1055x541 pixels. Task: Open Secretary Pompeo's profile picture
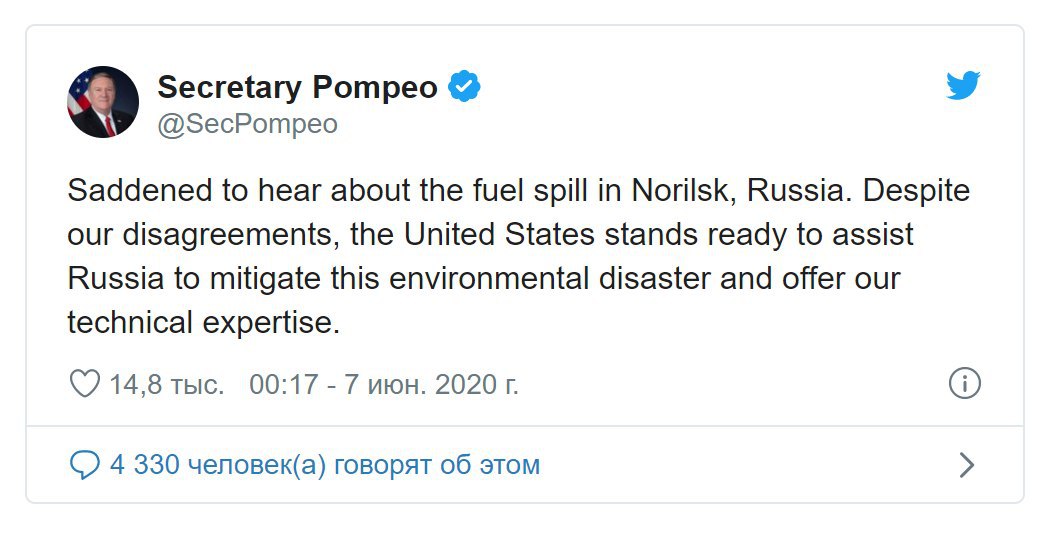103,102
